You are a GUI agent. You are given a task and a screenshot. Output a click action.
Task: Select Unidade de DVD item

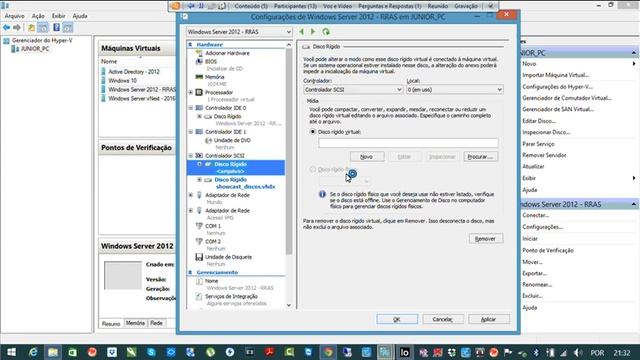coord(232,140)
